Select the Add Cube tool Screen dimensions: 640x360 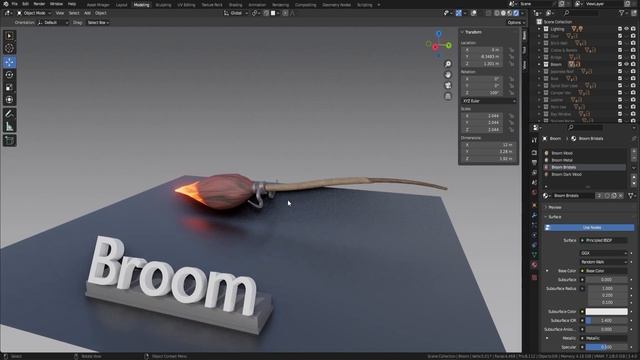[9, 140]
